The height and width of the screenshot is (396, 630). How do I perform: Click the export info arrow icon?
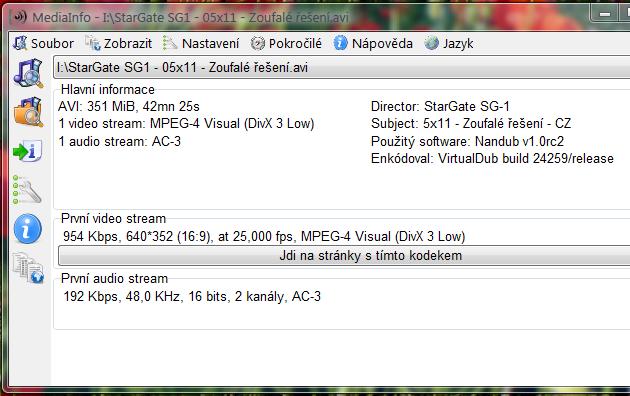pos(28,151)
